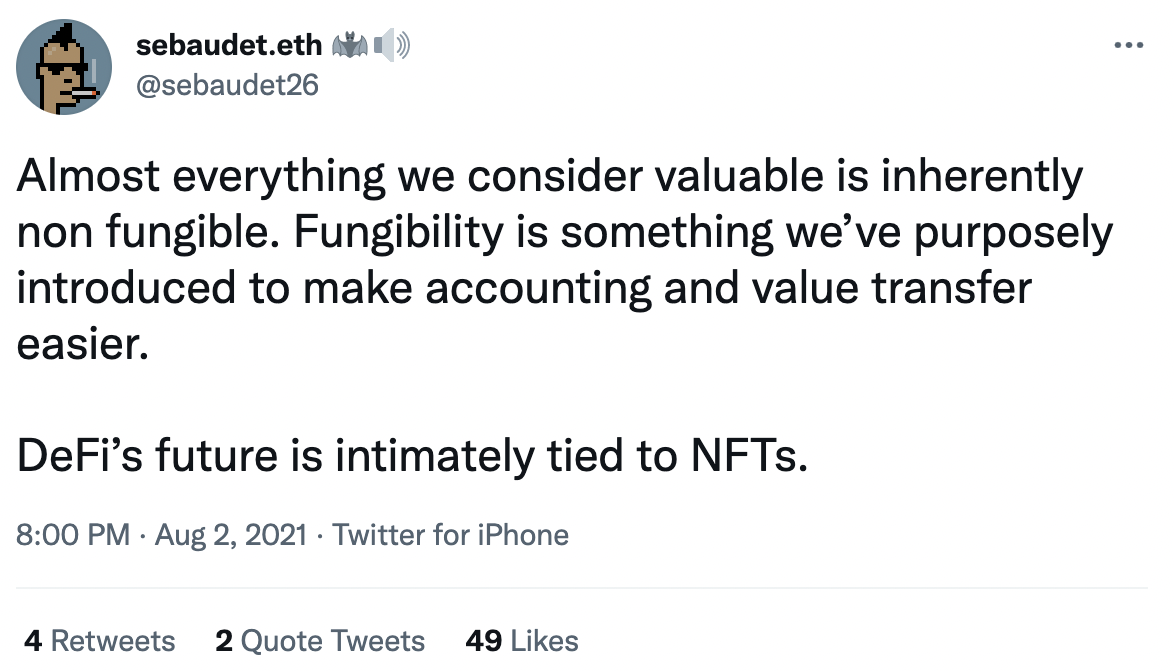The height and width of the screenshot is (671, 1174).
Task: Click the tweet's first line starting with Almost
Action: 550,177
